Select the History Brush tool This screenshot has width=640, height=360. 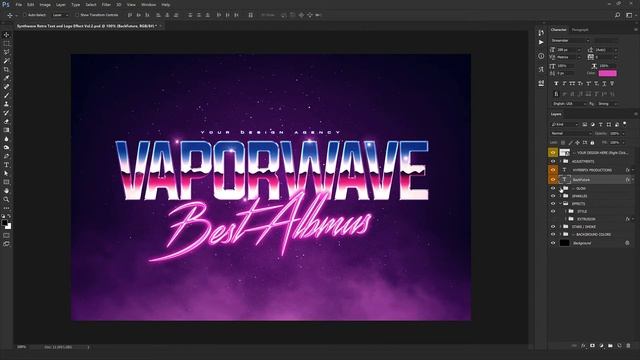point(7,113)
